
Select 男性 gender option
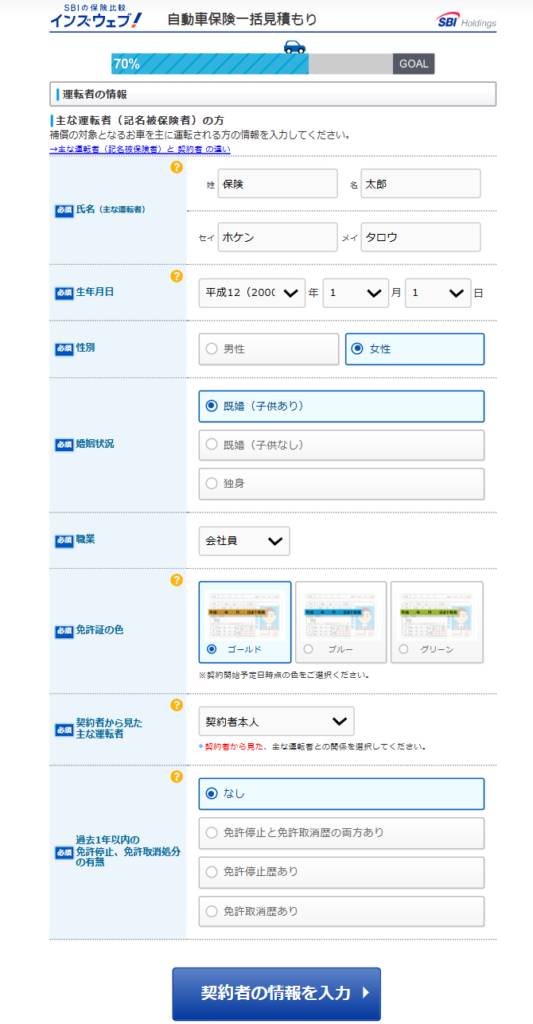coord(269,349)
